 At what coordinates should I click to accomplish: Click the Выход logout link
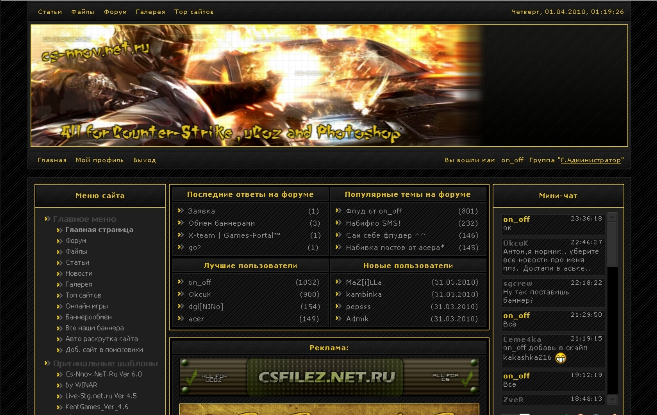point(145,160)
